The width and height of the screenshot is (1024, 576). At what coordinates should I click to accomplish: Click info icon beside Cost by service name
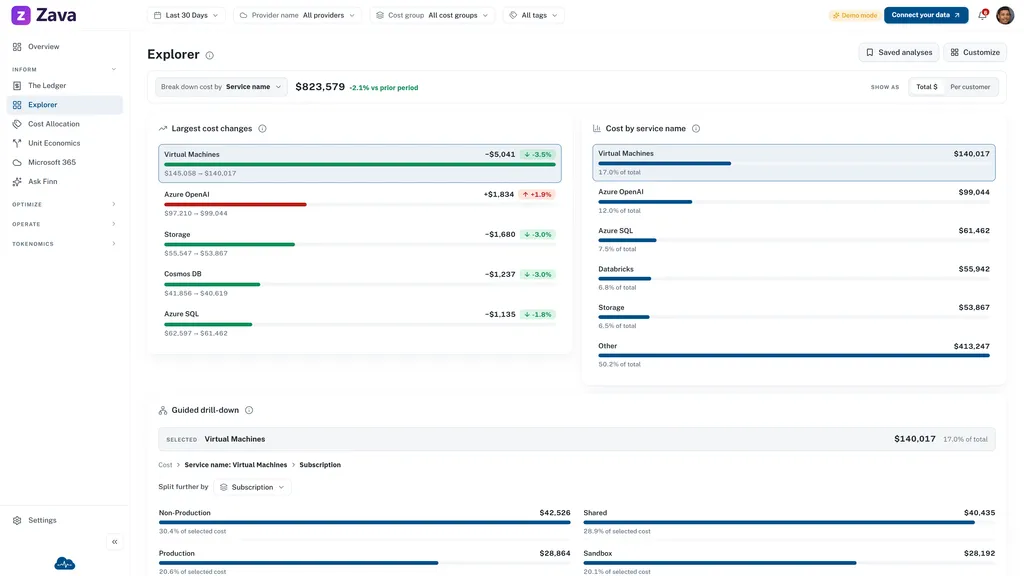696,129
